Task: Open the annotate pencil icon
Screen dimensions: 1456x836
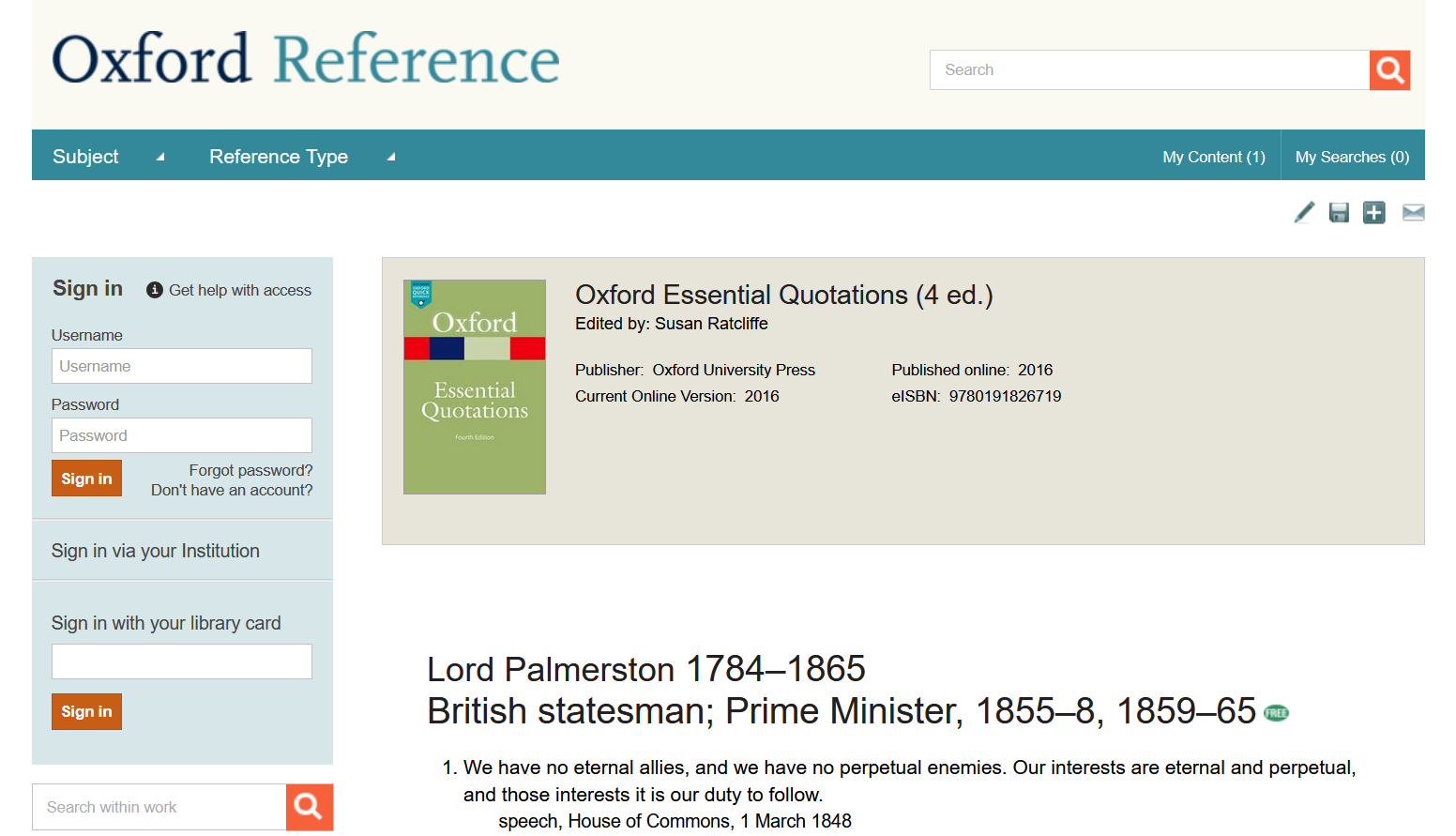Action: point(1304,213)
